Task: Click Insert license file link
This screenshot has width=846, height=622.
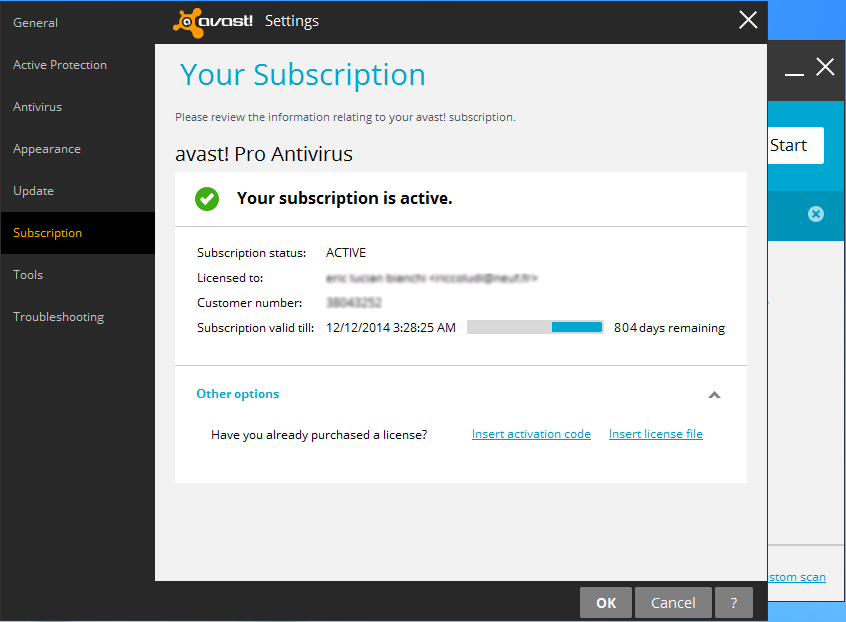Action: pos(656,434)
